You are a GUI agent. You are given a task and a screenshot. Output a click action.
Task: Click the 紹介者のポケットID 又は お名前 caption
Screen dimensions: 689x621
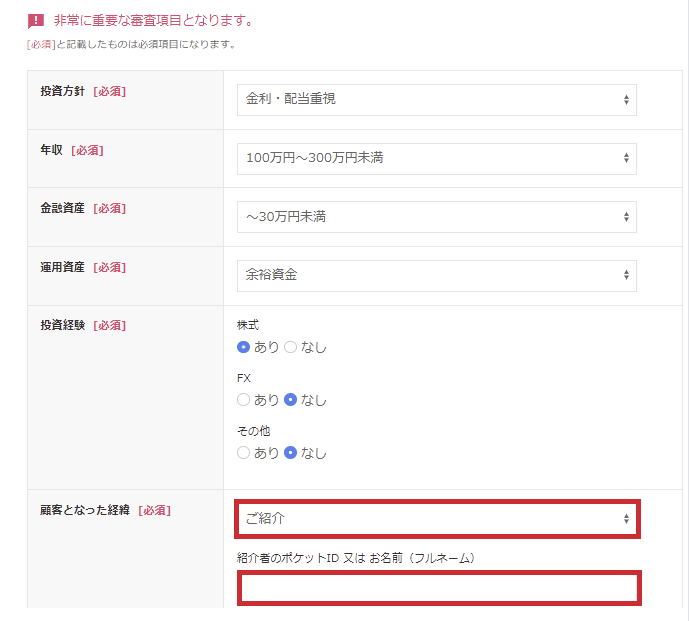point(354,557)
